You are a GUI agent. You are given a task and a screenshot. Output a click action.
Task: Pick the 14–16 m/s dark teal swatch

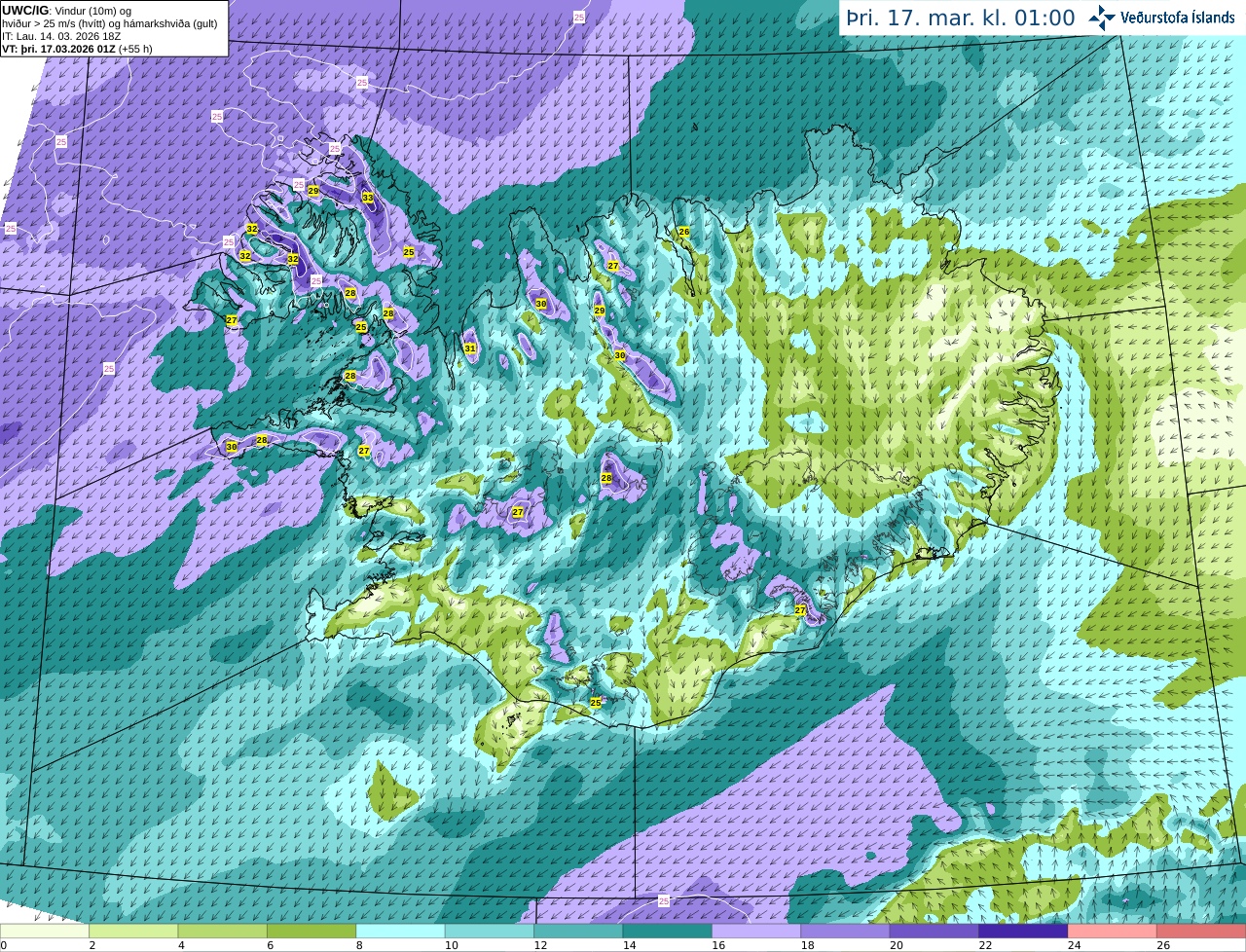[x=668, y=932]
